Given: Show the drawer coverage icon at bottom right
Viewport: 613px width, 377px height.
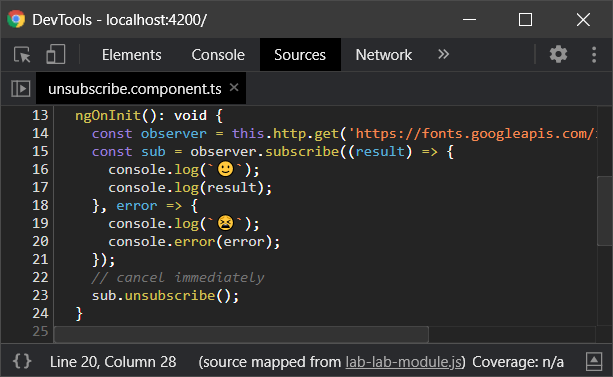Looking at the screenshot, I should [593, 361].
